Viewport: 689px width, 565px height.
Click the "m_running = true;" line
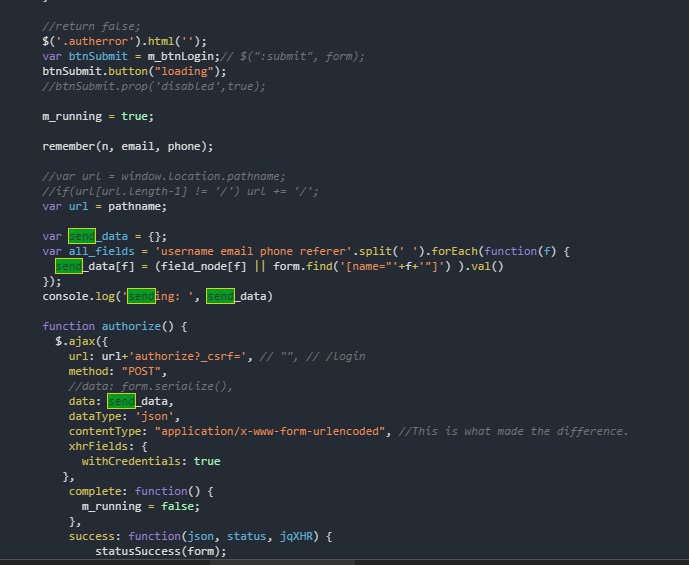point(98,116)
